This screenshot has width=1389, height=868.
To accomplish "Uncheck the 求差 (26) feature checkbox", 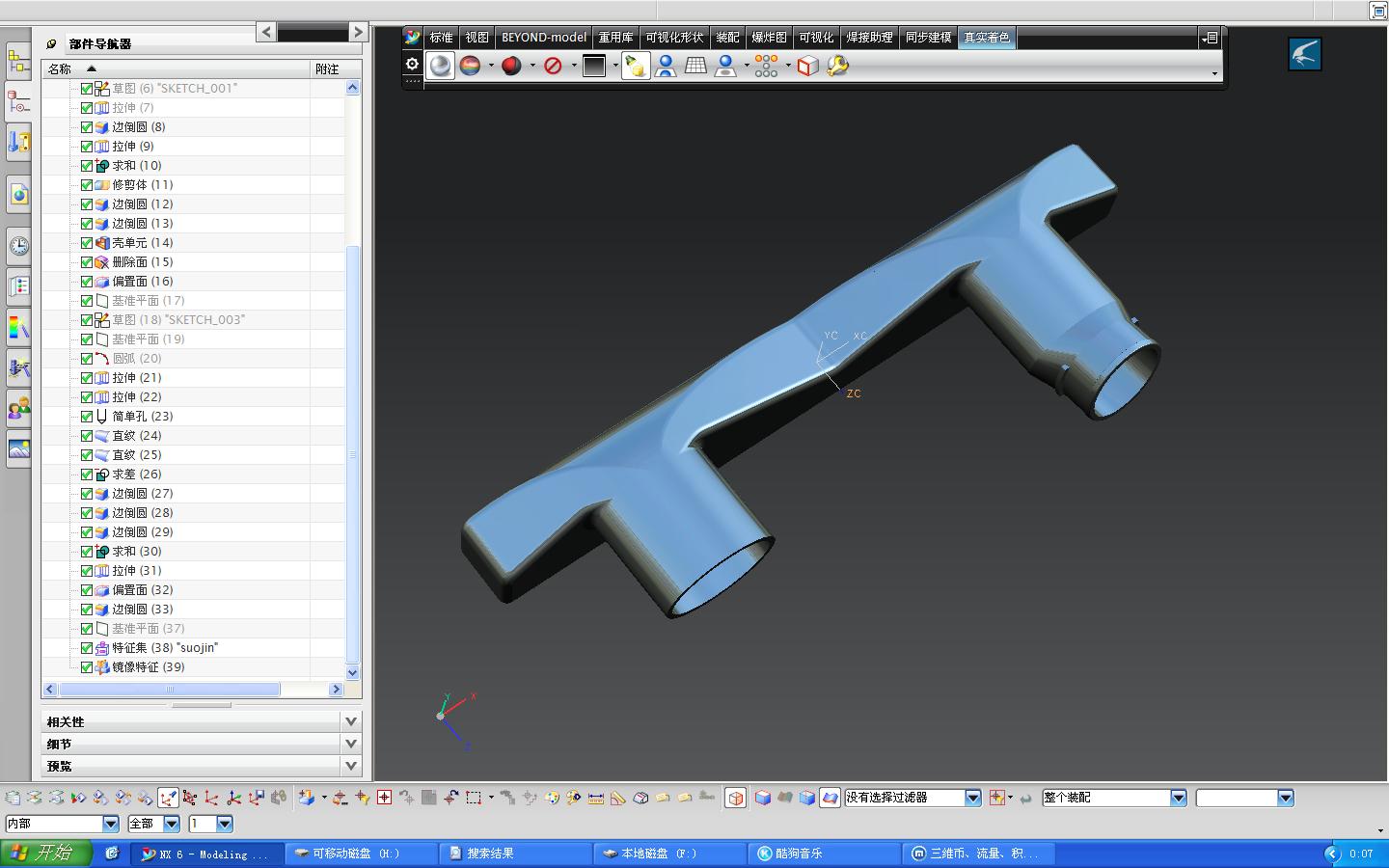I will [x=87, y=475].
